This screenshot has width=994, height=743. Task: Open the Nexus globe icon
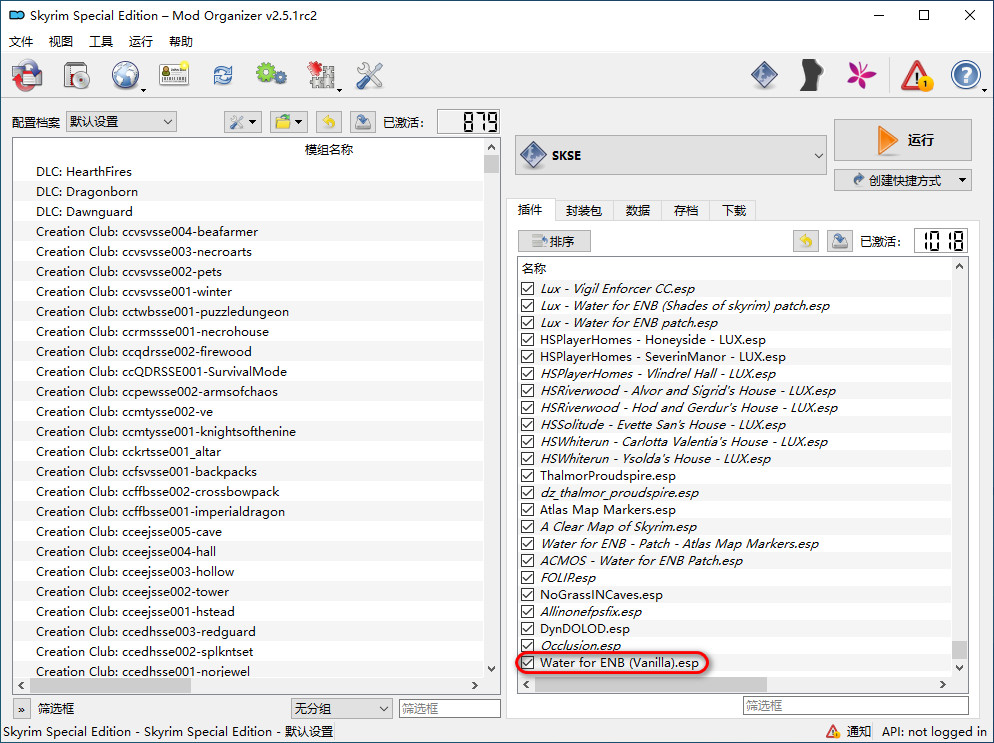point(126,76)
